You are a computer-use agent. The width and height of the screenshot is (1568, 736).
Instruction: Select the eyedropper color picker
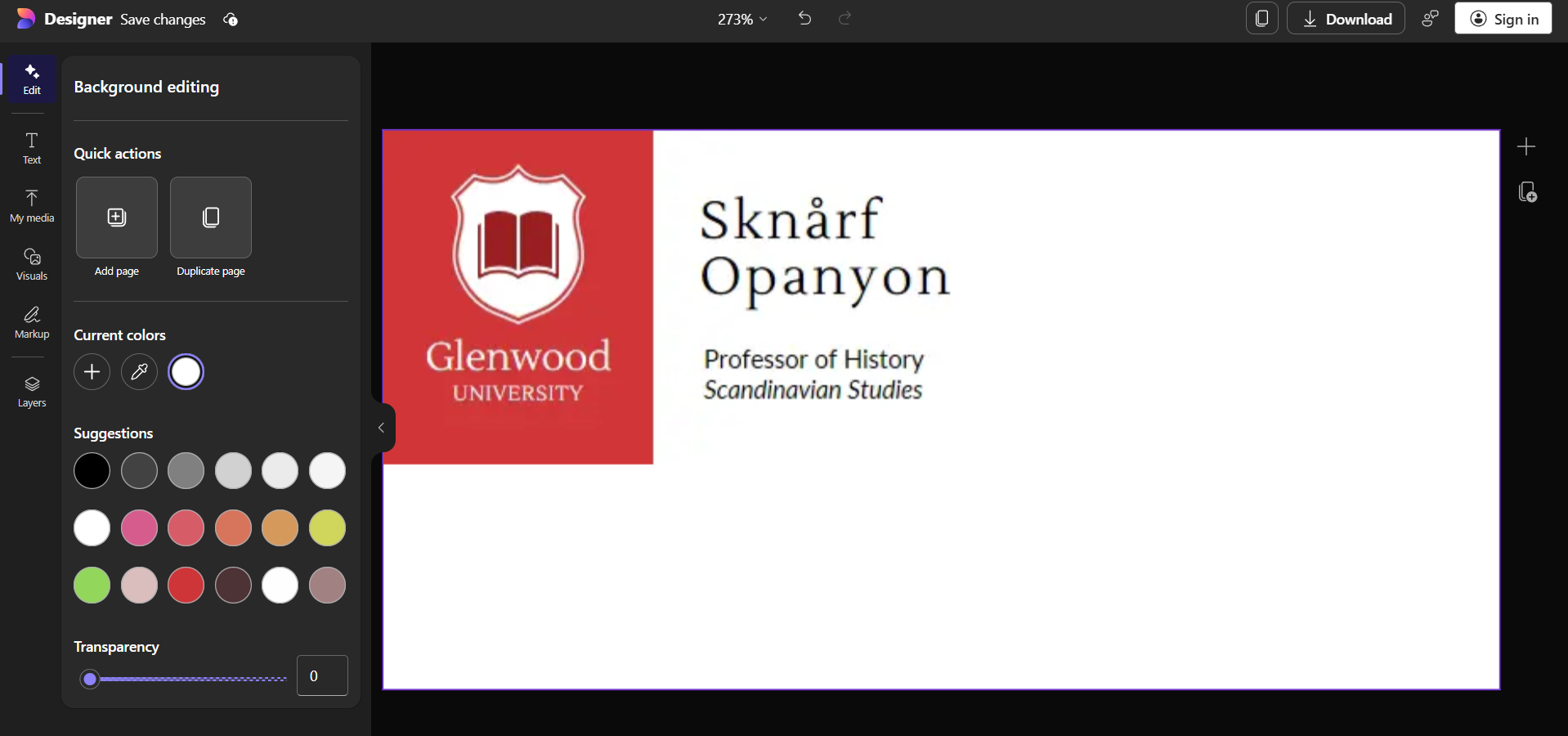point(139,372)
